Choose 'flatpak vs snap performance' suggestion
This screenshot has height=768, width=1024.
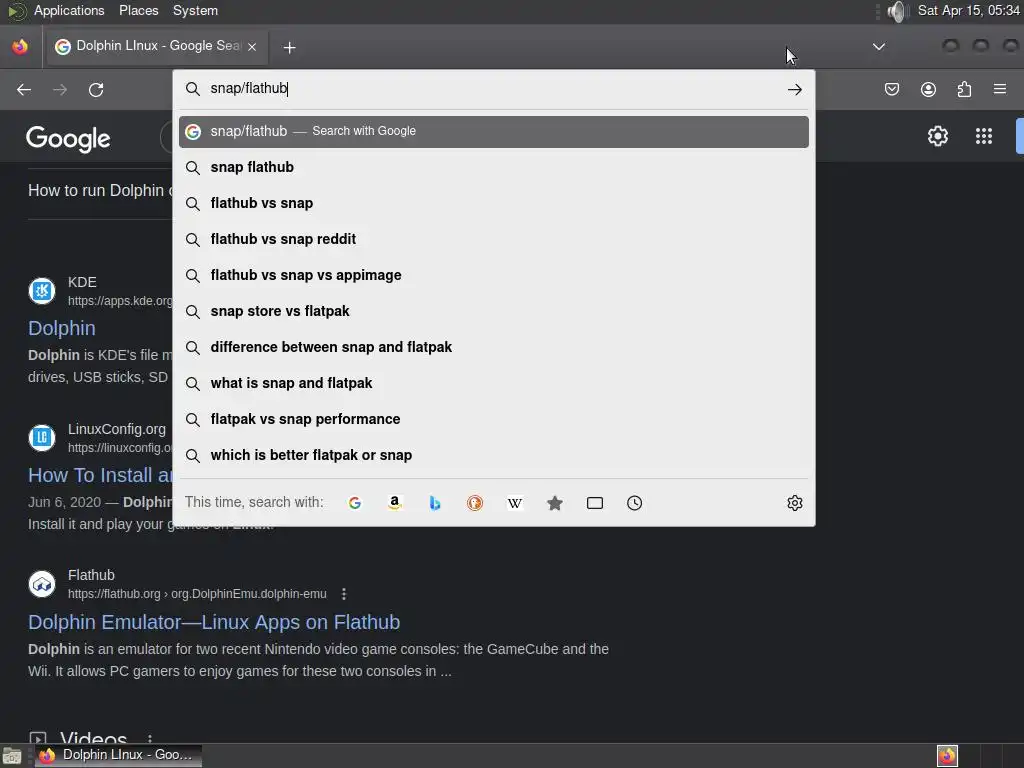(x=494, y=419)
